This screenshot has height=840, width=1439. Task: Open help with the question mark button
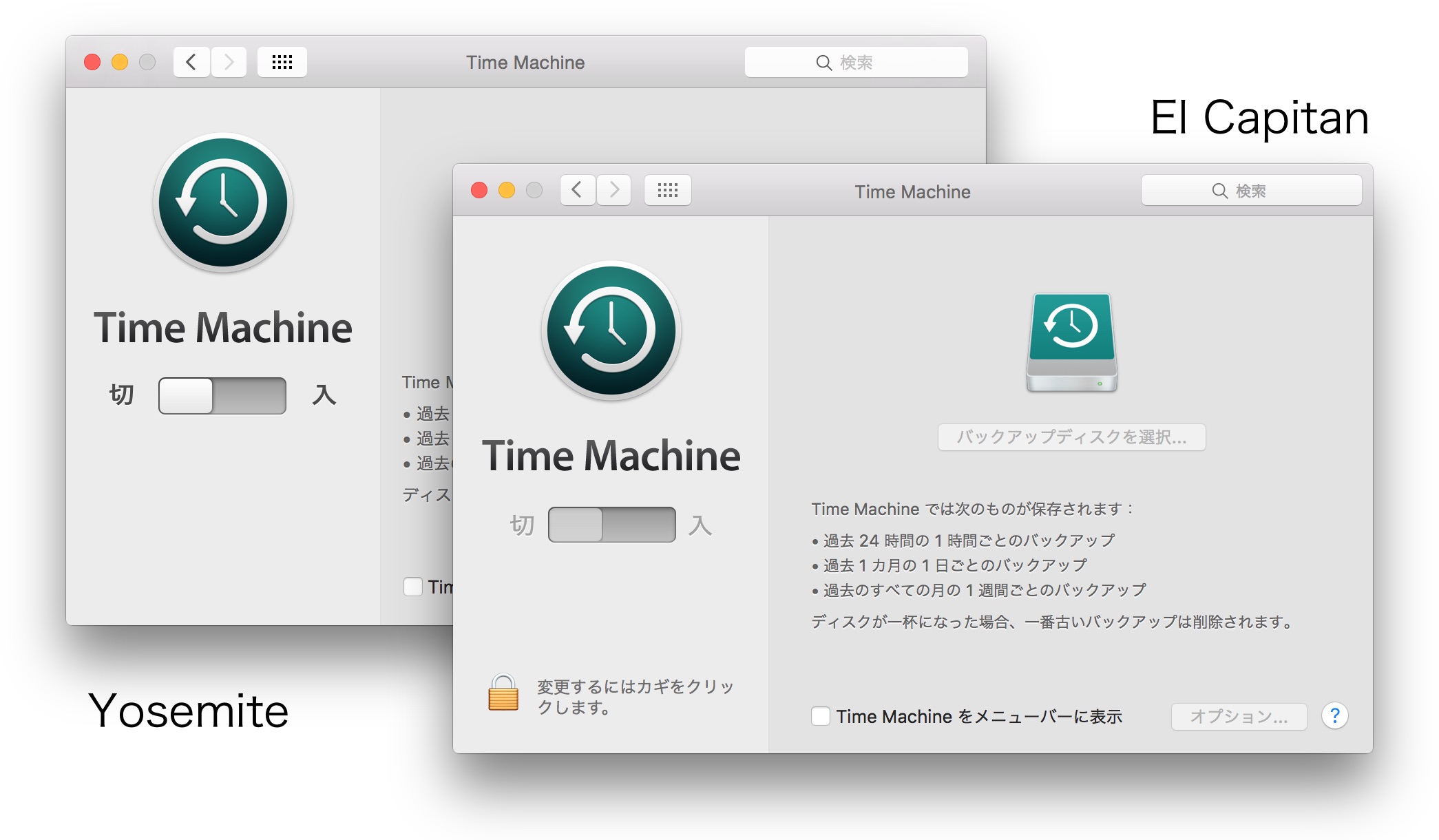point(1334,716)
